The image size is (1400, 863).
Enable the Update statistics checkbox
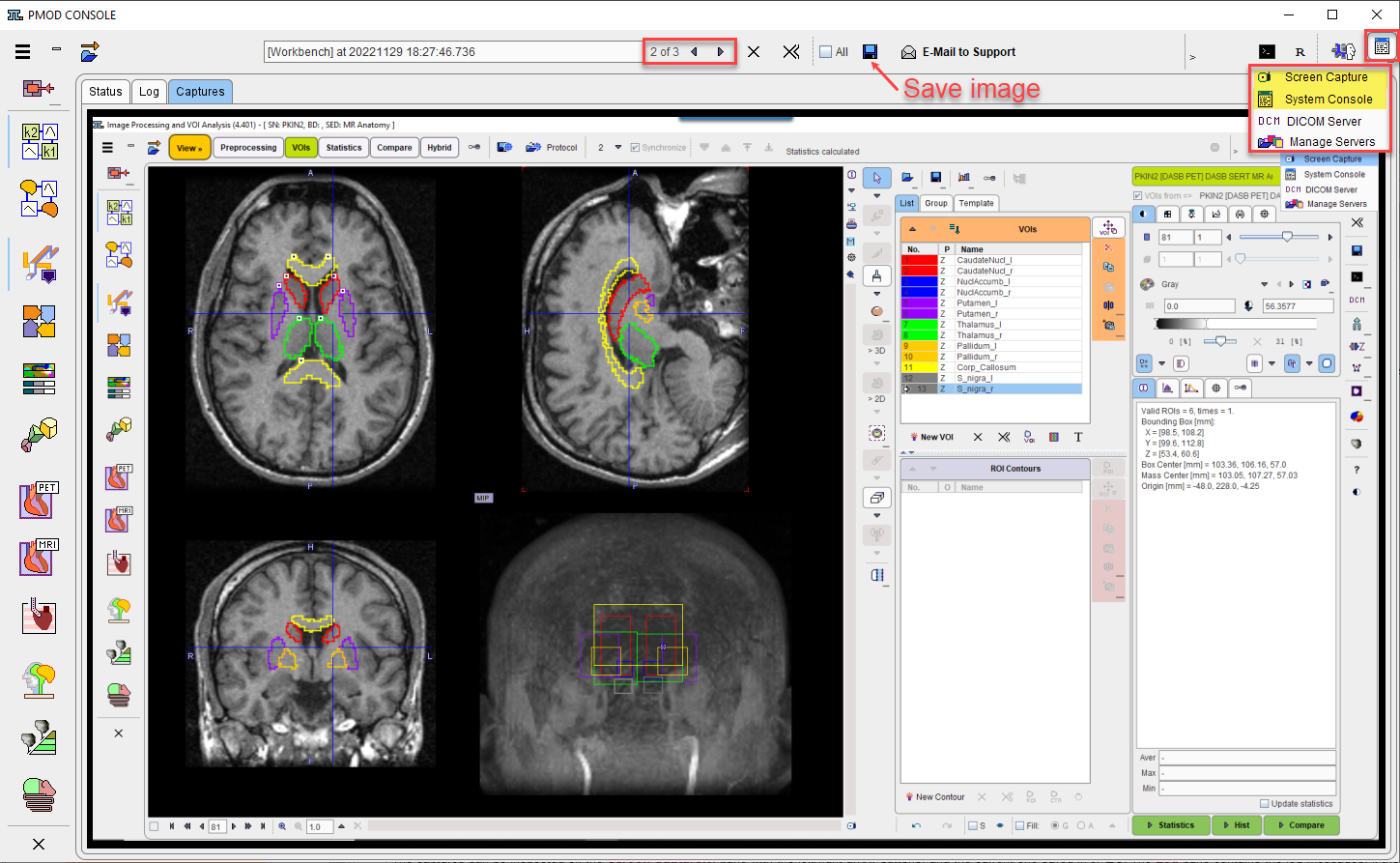point(1265,804)
